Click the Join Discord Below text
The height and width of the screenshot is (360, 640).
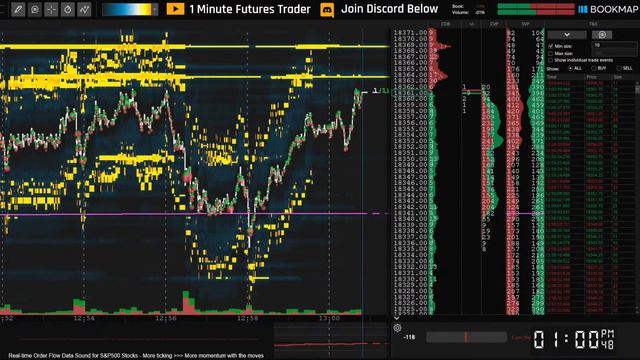click(389, 9)
